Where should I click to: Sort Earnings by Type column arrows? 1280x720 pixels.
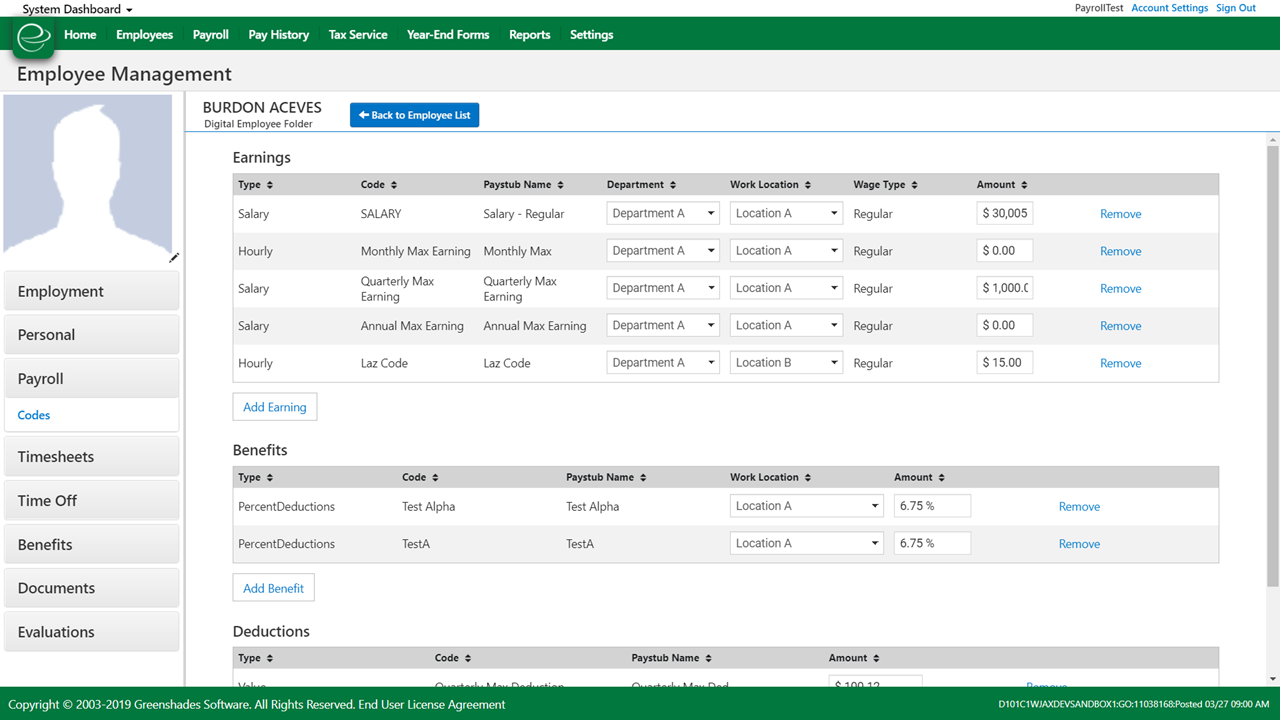pos(270,185)
